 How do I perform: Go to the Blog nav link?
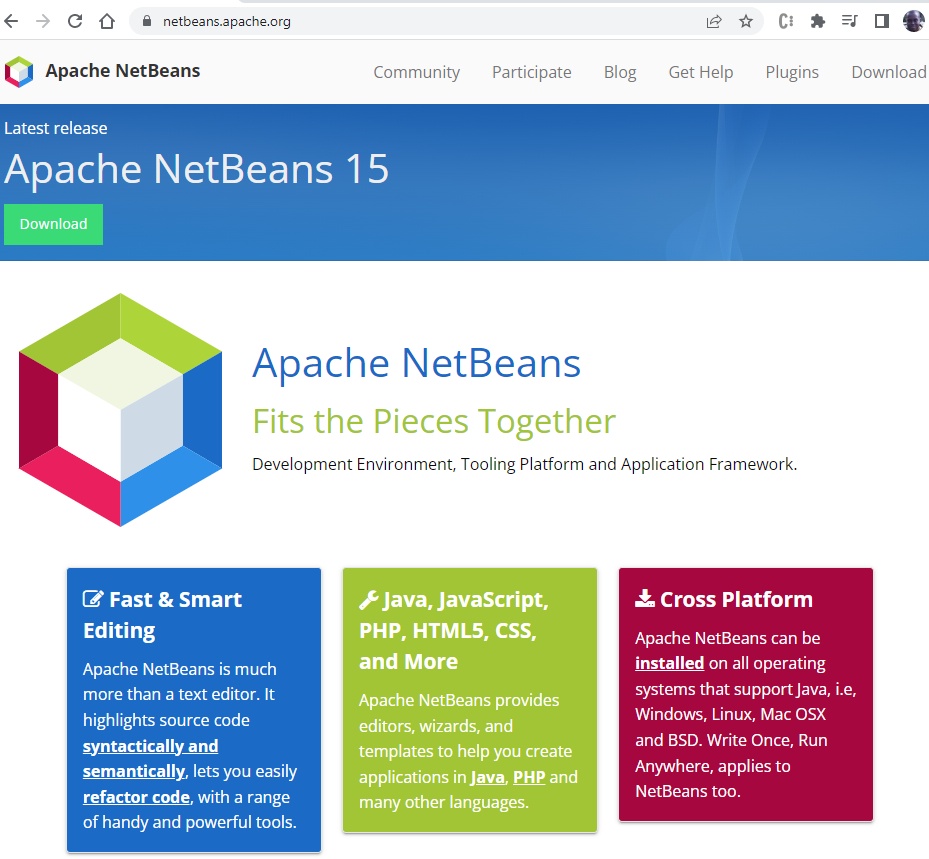(x=620, y=72)
